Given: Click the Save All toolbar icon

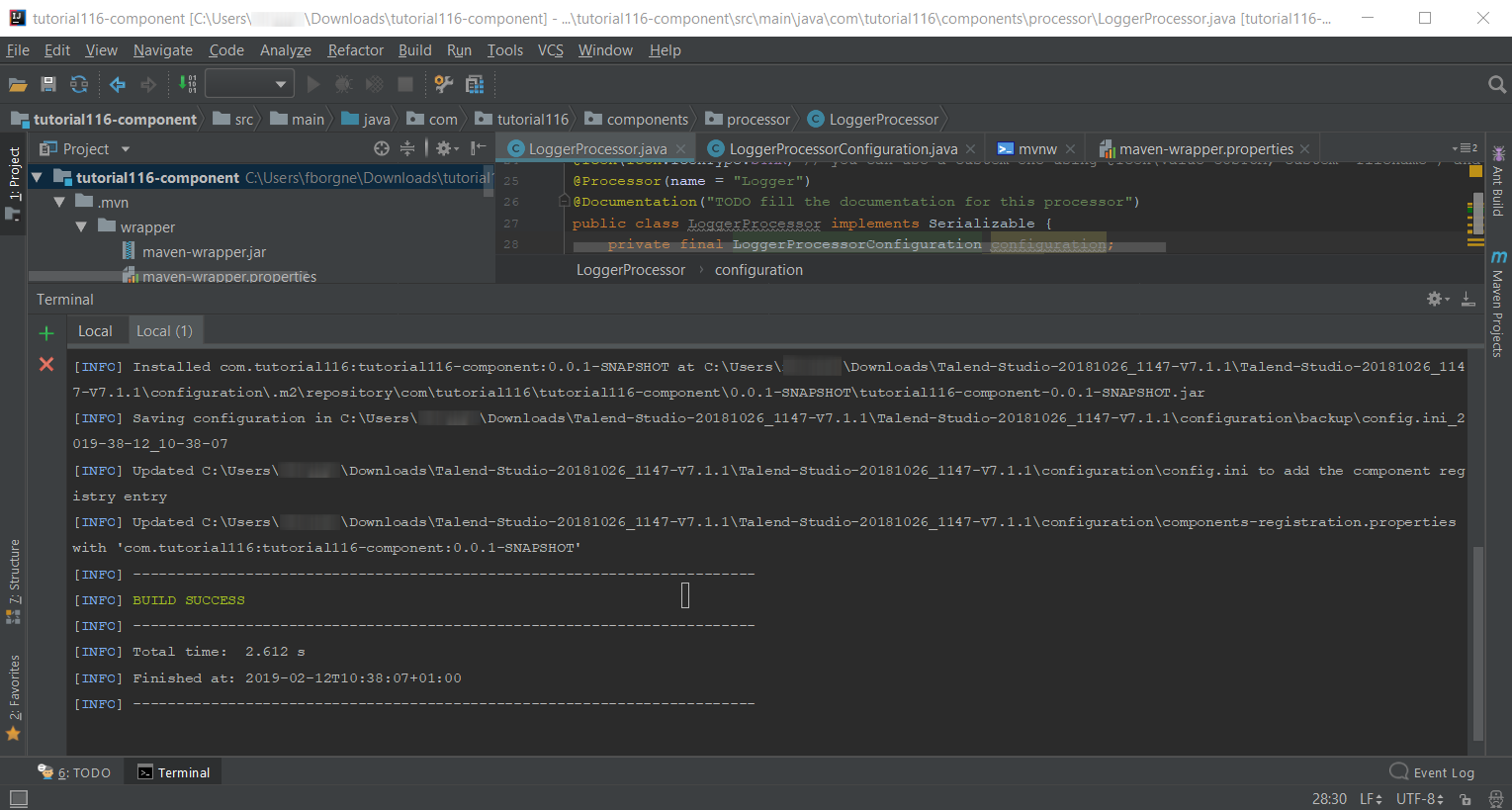Looking at the screenshot, I should point(47,85).
